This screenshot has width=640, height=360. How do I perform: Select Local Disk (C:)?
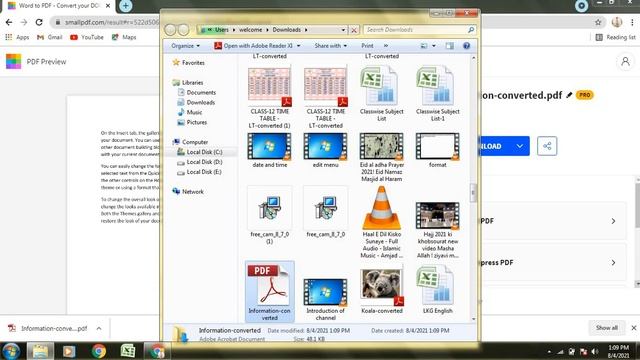[x=200, y=152]
